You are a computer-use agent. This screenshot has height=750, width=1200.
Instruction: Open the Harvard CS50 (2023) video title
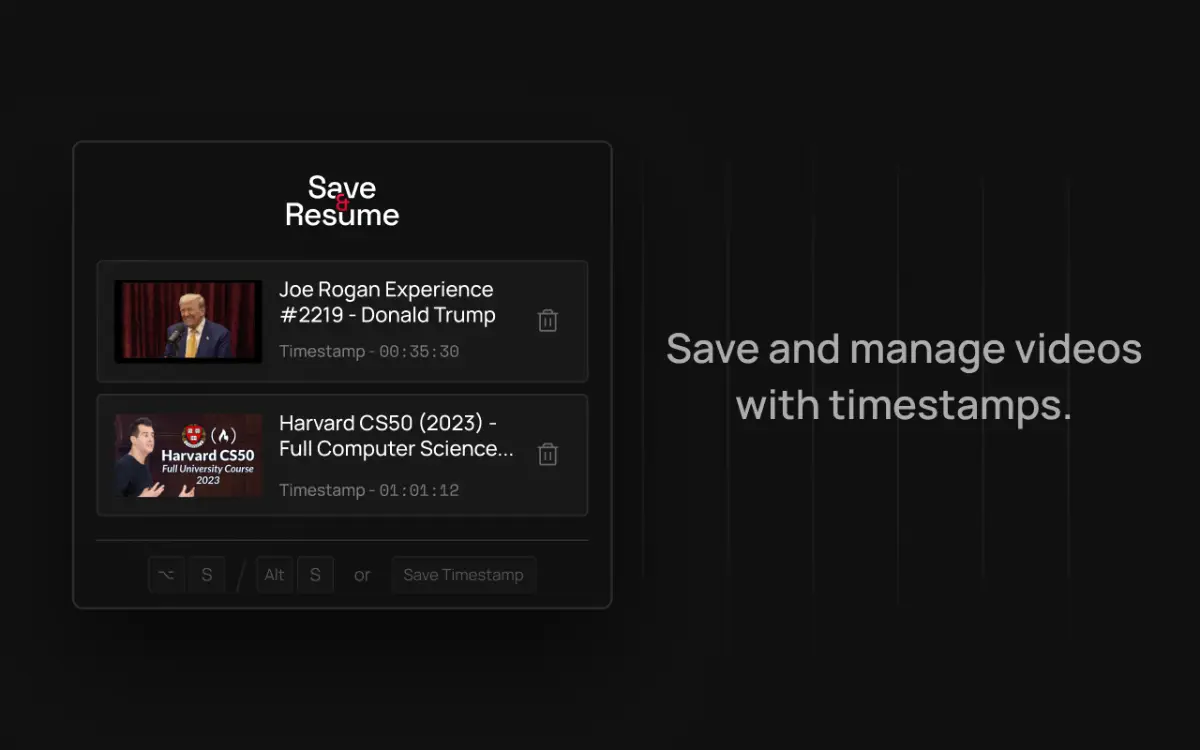tap(396, 436)
